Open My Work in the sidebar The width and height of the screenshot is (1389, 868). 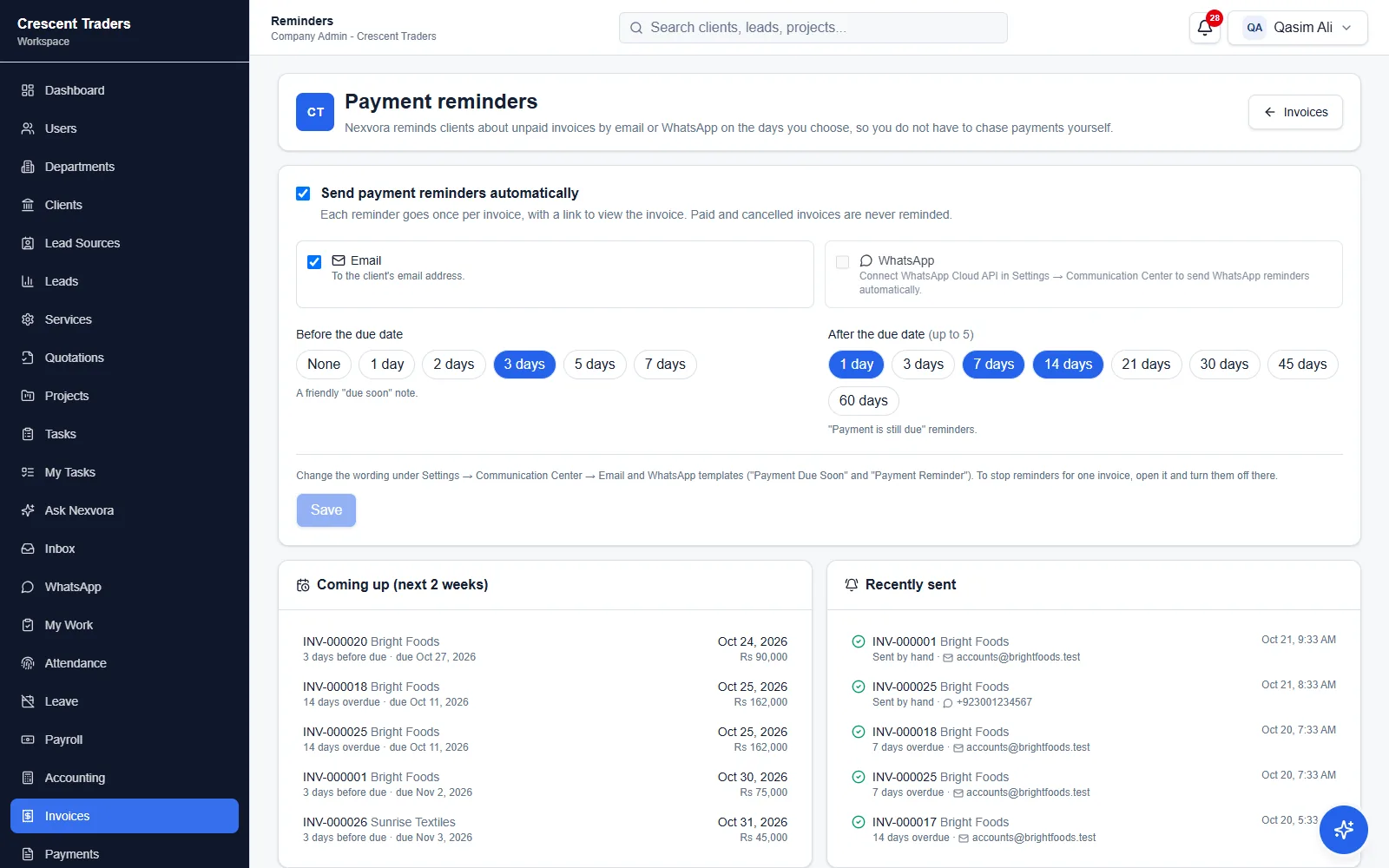[124, 625]
